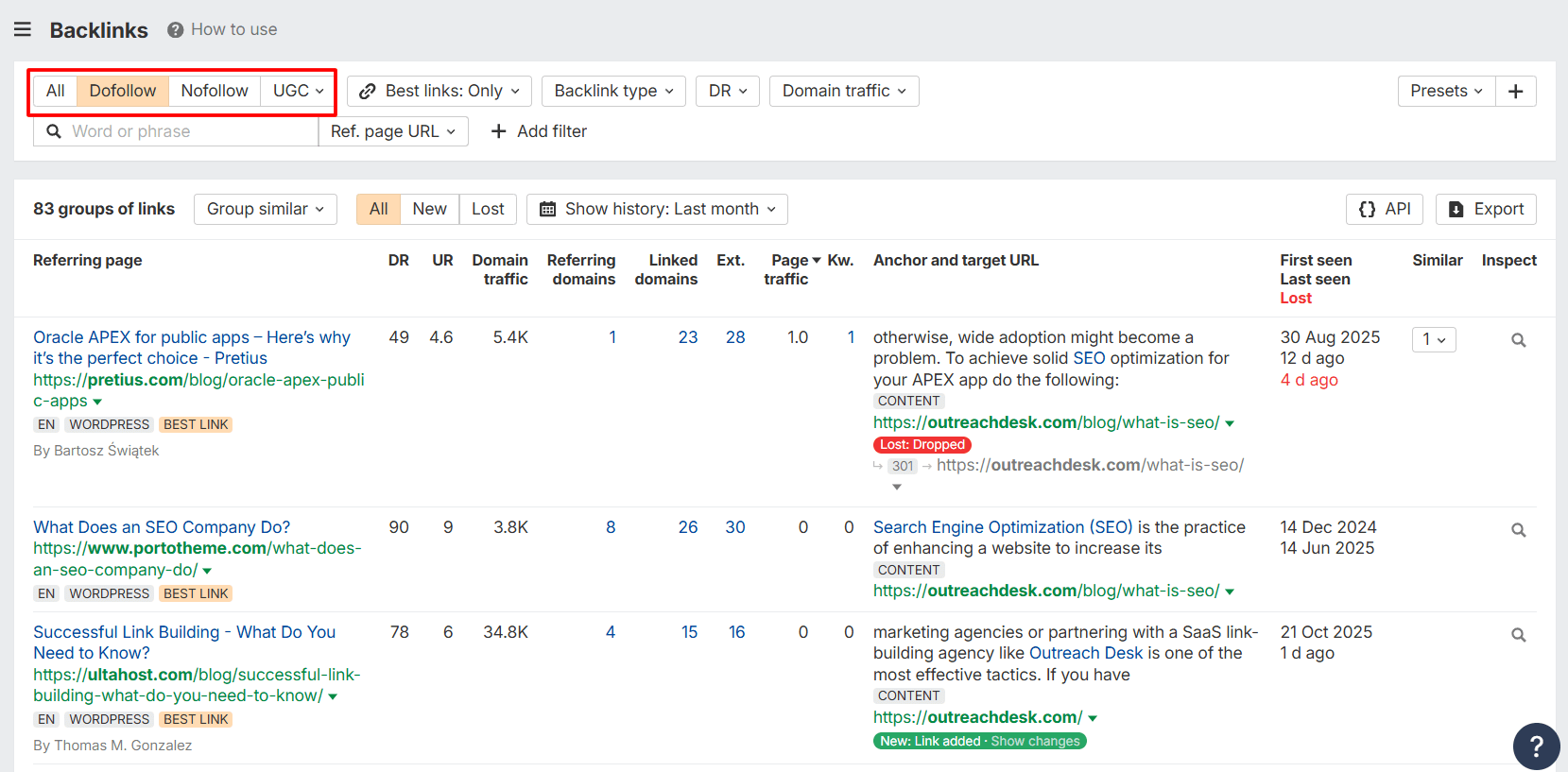1568x772 pixels.
Task: Open Oracle APEX for public apps link
Action: coord(192,348)
